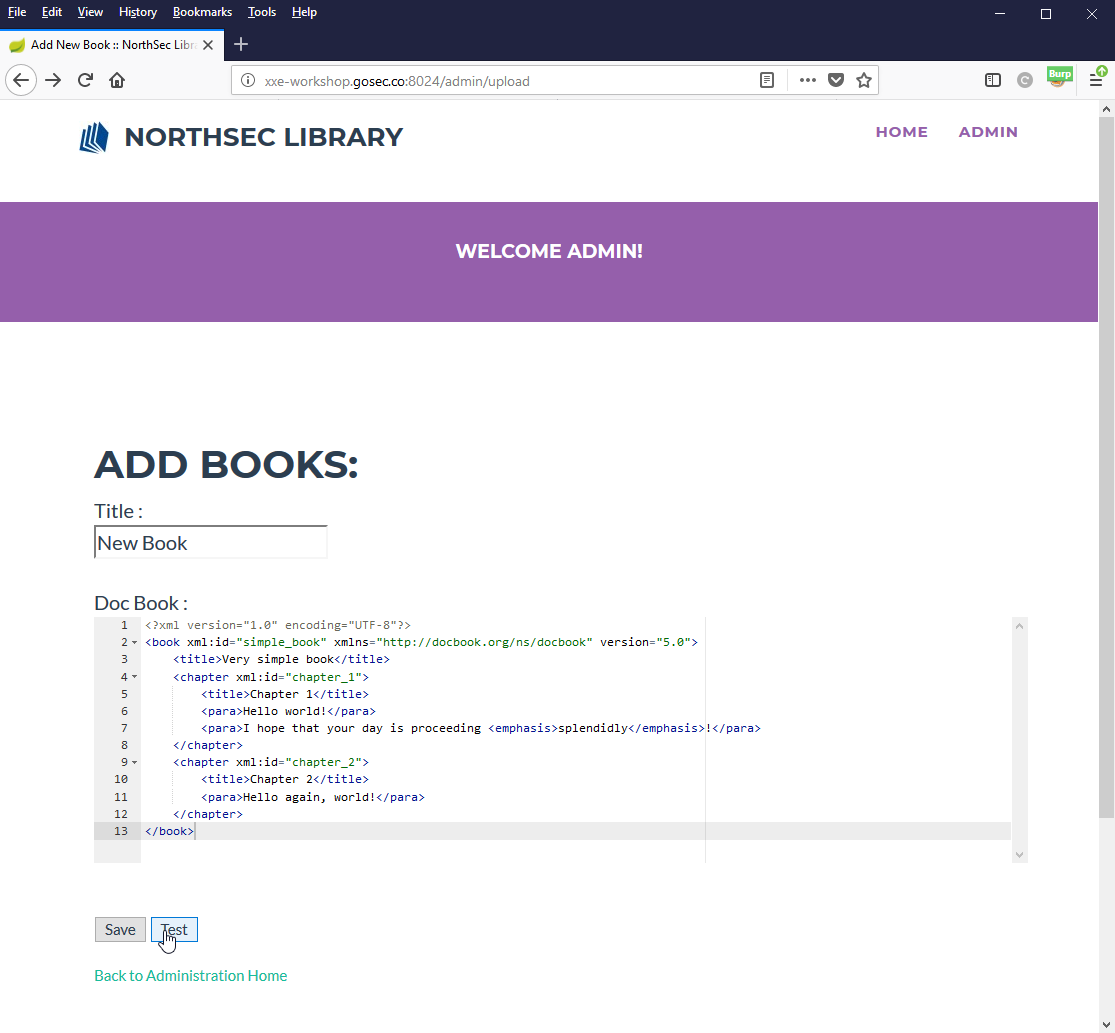Click the browser back arrow button
The image size is (1115, 1033).
(x=22, y=81)
